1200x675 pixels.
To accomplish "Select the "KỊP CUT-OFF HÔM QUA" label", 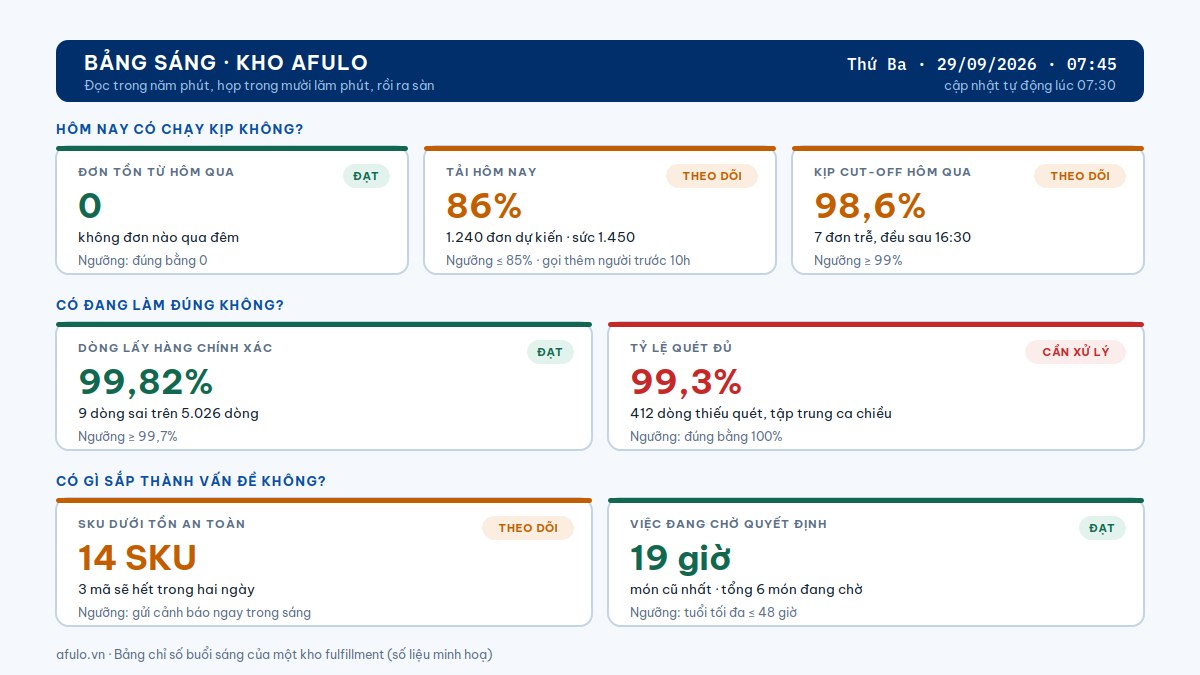I will coord(892,172).
